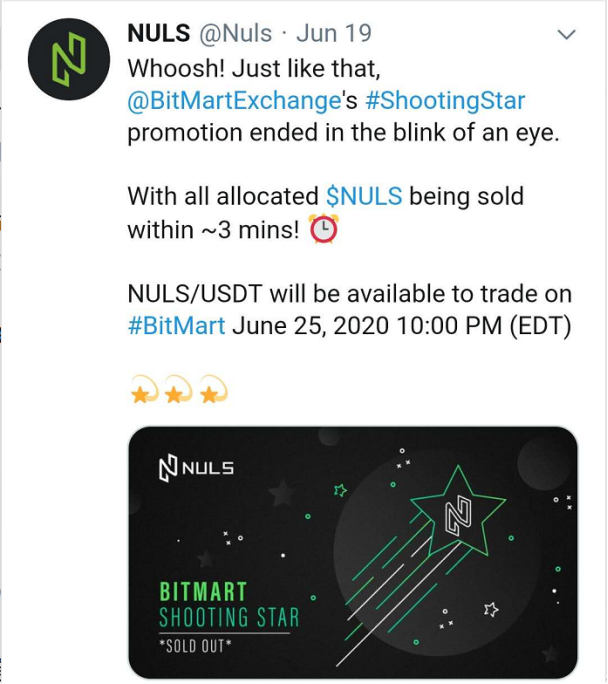
Task: Click the NULS display name
Action: (x=159, y=33)
